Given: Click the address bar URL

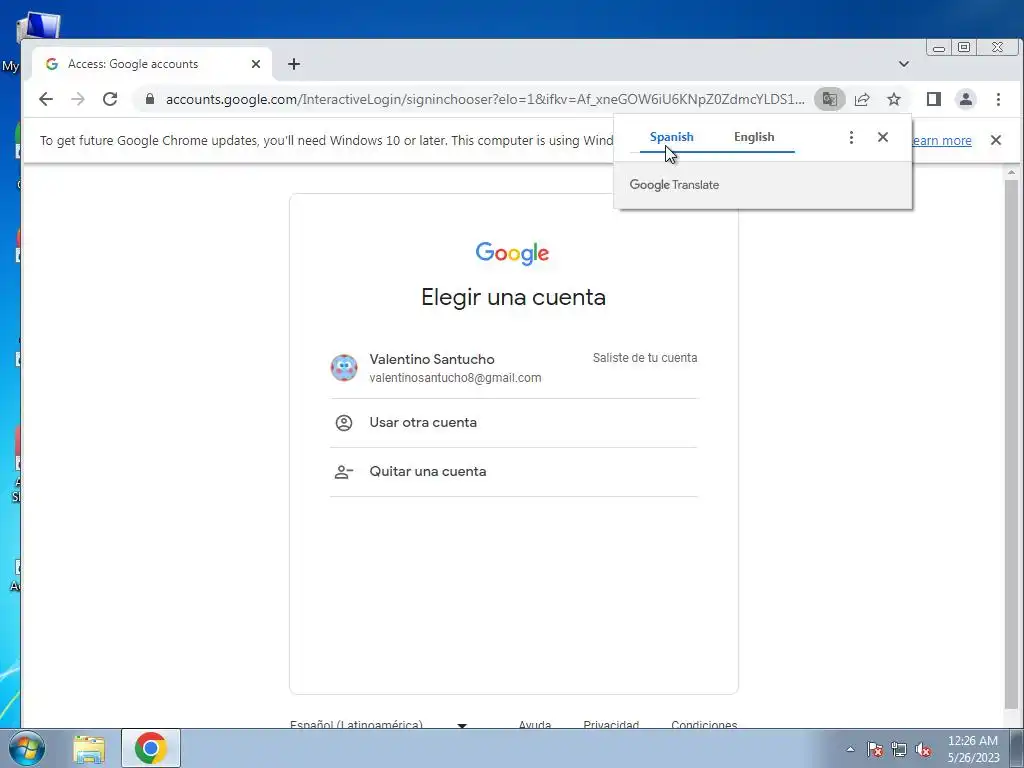Looking at the screenshot, I should coord(485,99).
